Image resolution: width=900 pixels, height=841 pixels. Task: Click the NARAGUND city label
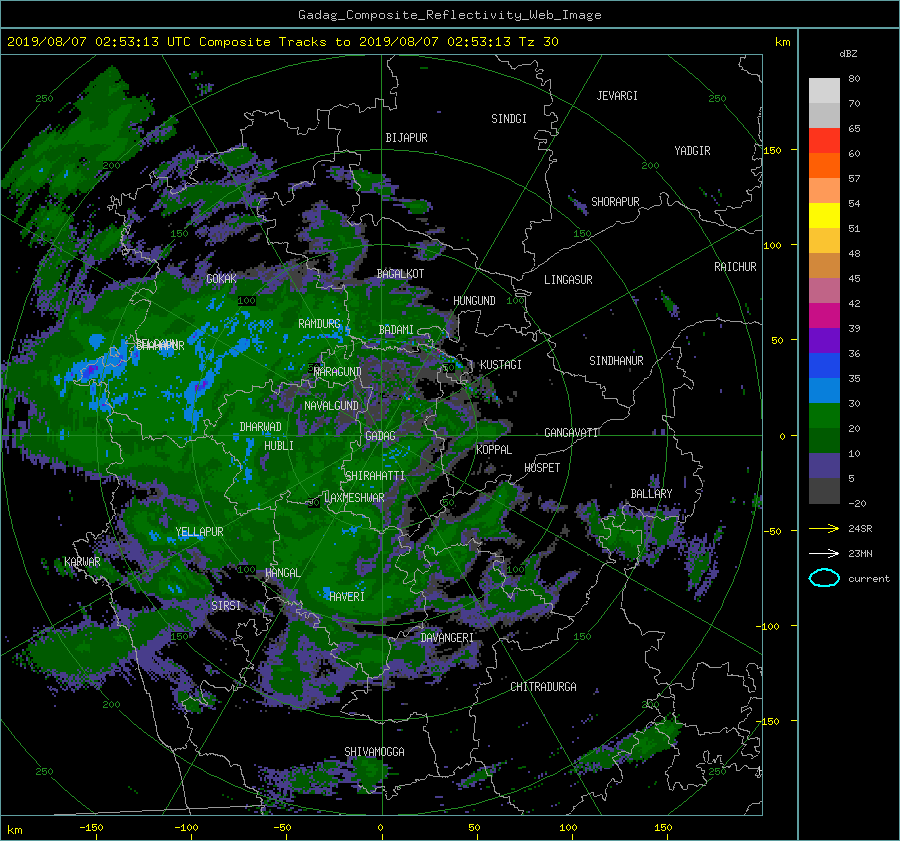point(338,371)
